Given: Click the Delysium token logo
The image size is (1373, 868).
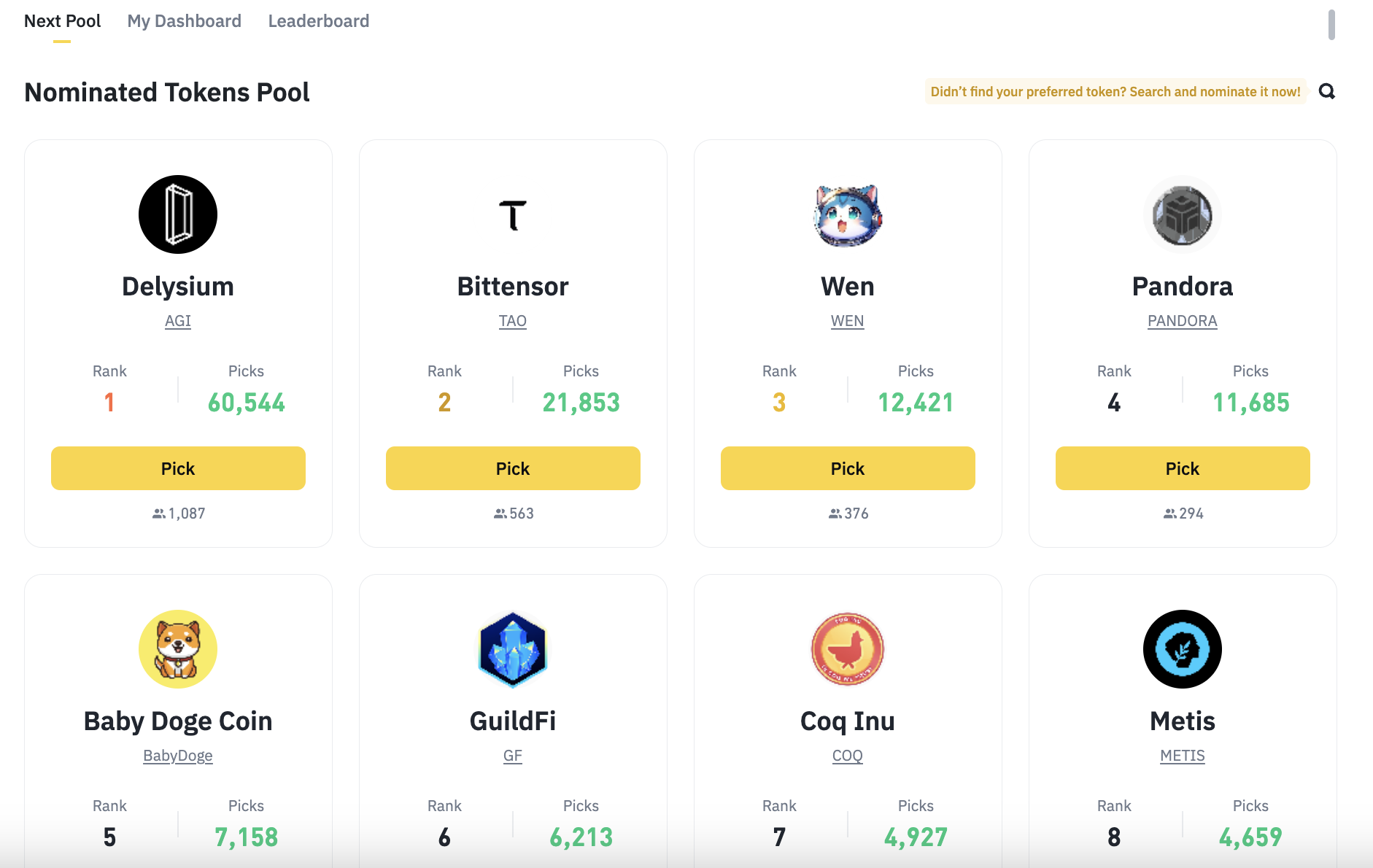Looking at the screenshot, I should coord(178,214).
